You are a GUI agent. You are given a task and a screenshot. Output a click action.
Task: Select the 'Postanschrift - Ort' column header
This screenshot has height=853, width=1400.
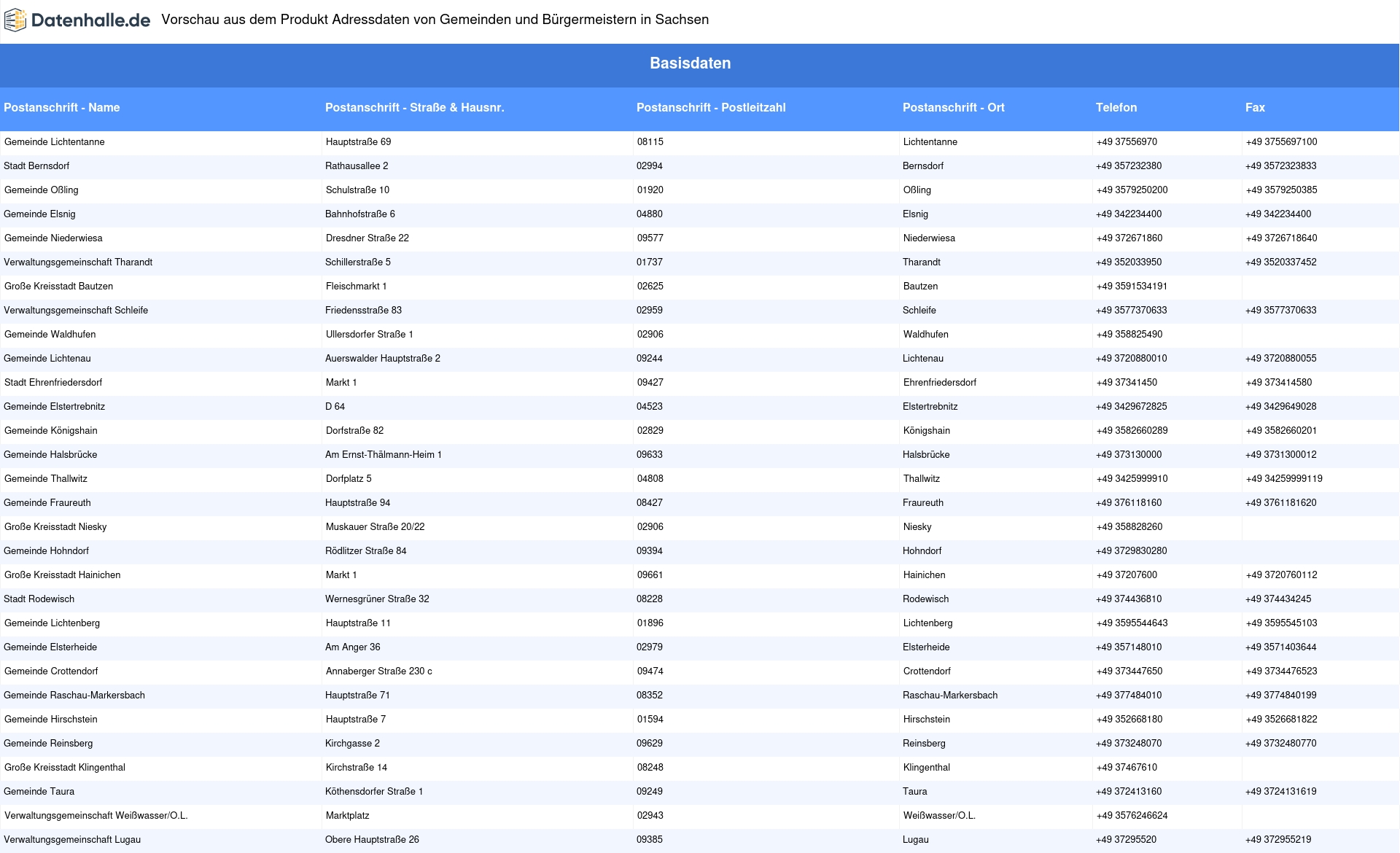(953, 108)
